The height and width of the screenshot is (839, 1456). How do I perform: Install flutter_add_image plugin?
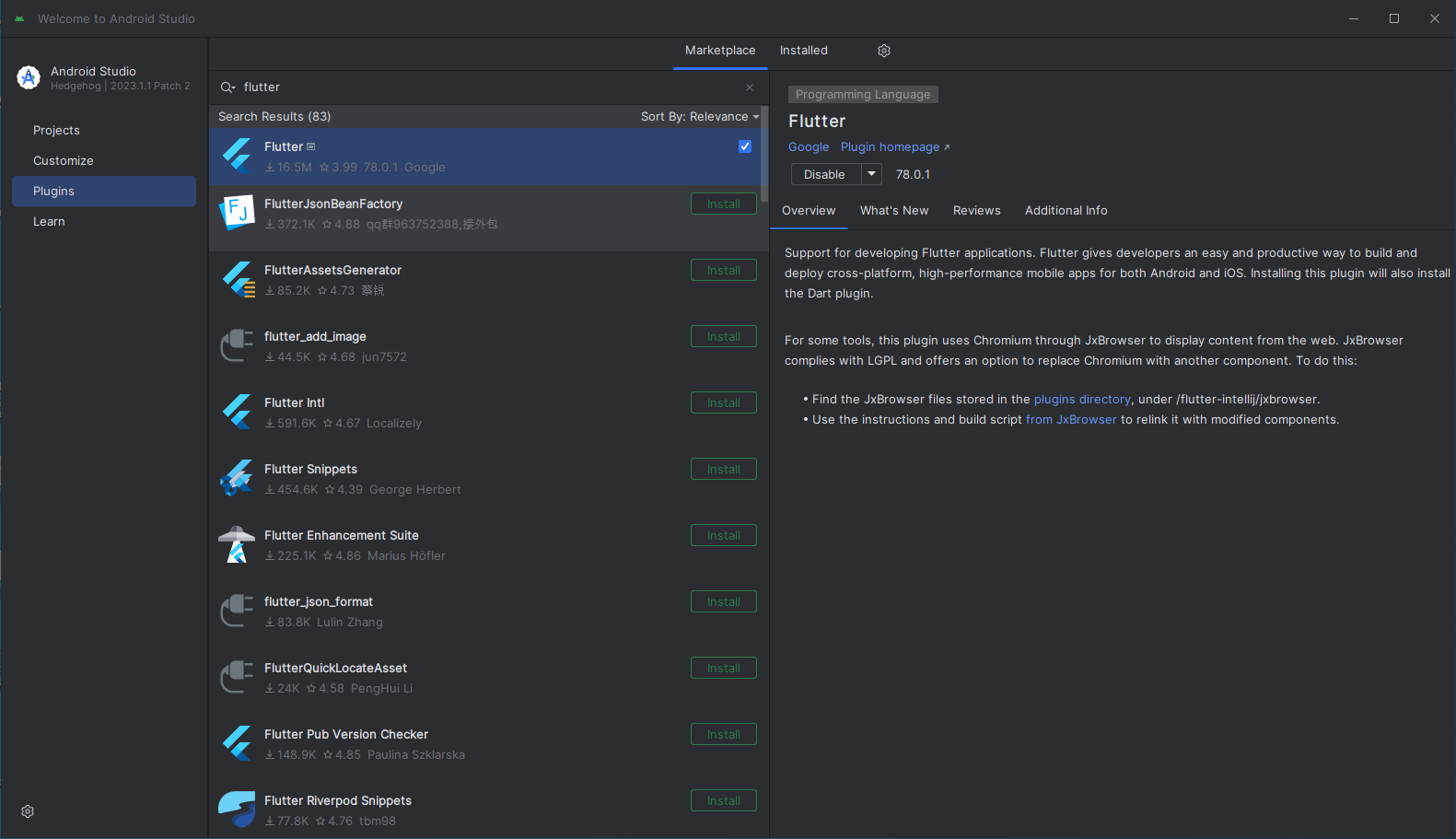[x=724, y=336]
